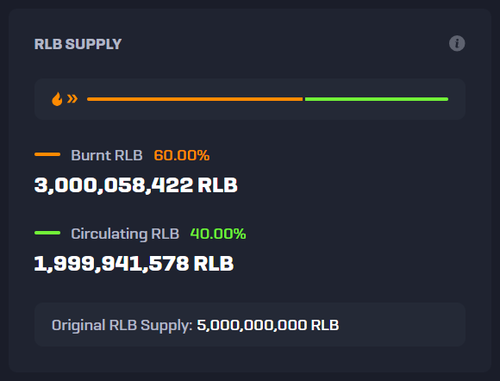Click the double chevron arrows icon
The height and width of the screenshot is (381, 500).
(72, 99)
